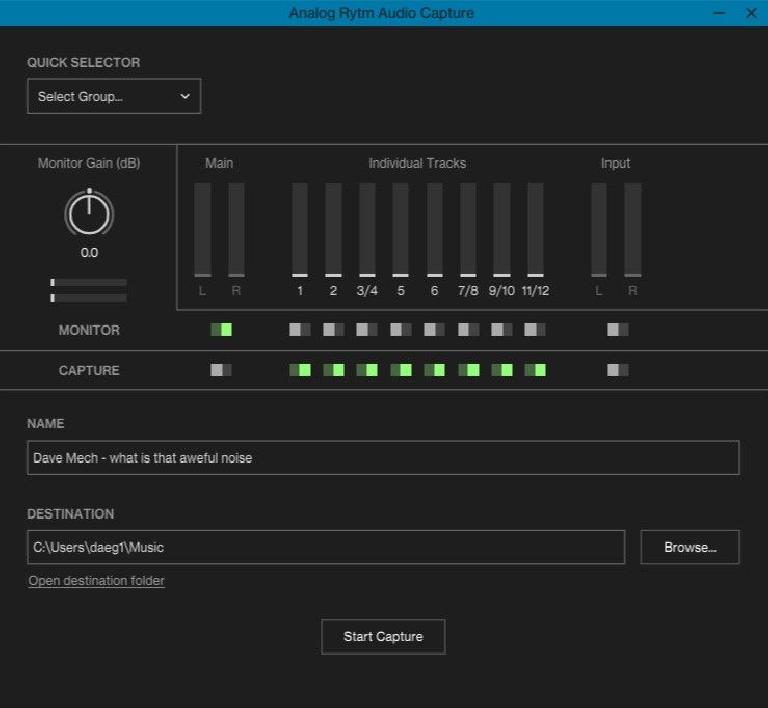Click the Destination path field

point(326,547)
